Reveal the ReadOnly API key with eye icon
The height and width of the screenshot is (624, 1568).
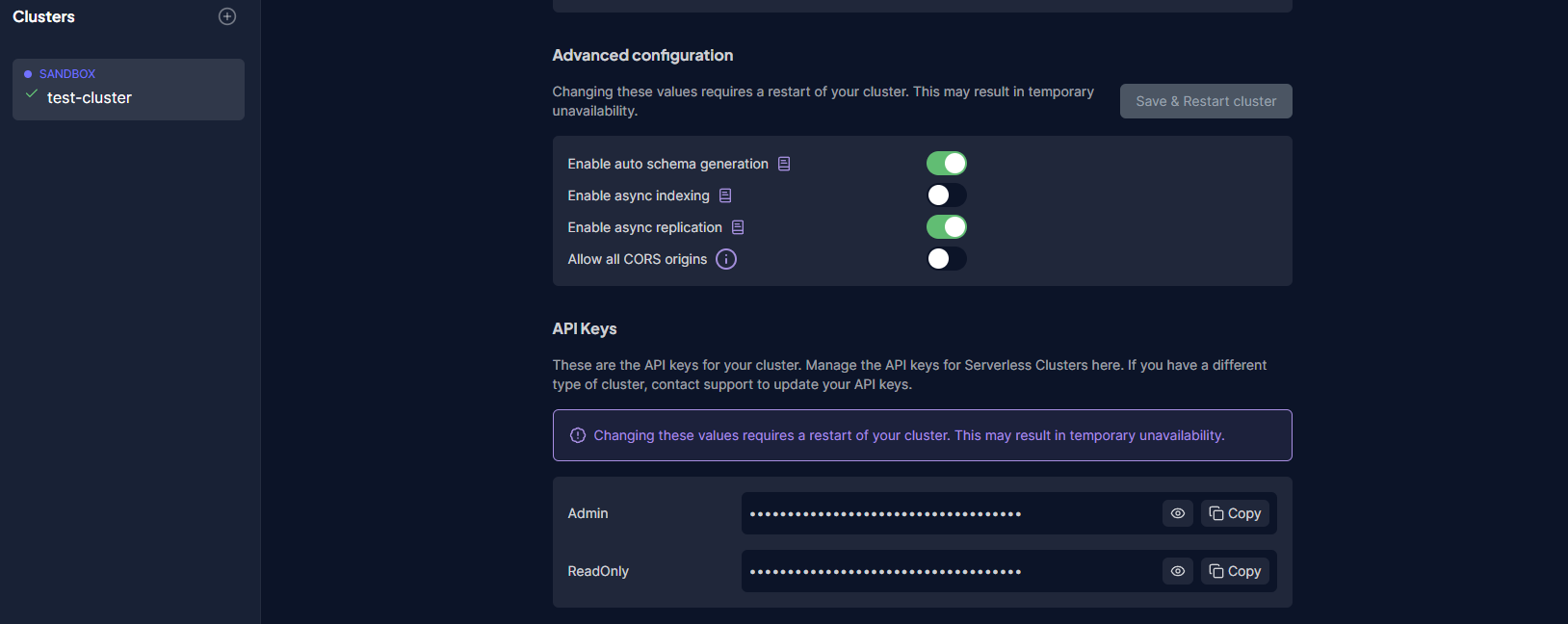tap(1178, 571)
